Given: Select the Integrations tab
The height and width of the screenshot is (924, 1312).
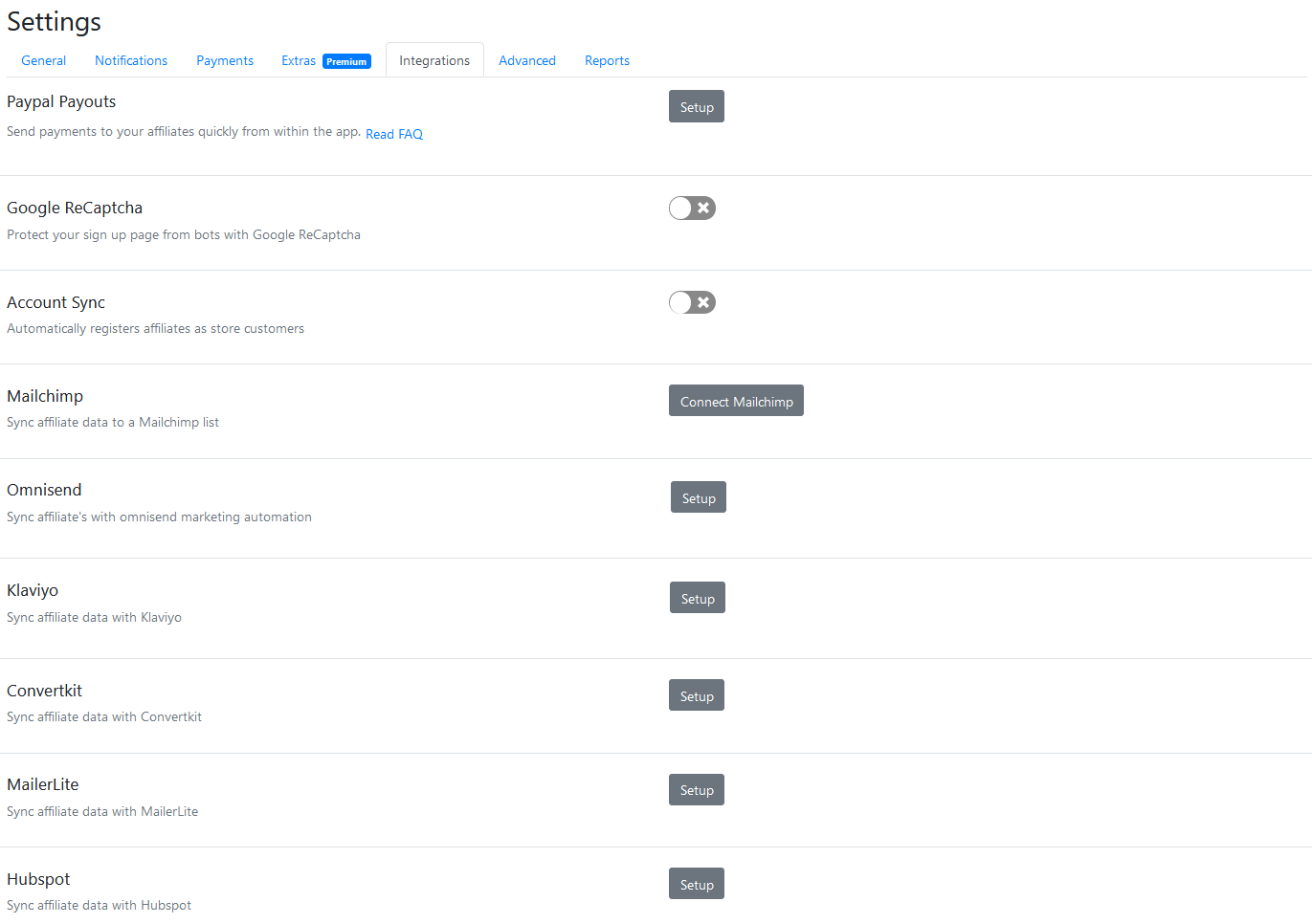Looking at the screenshot, I should coord(434,60).
